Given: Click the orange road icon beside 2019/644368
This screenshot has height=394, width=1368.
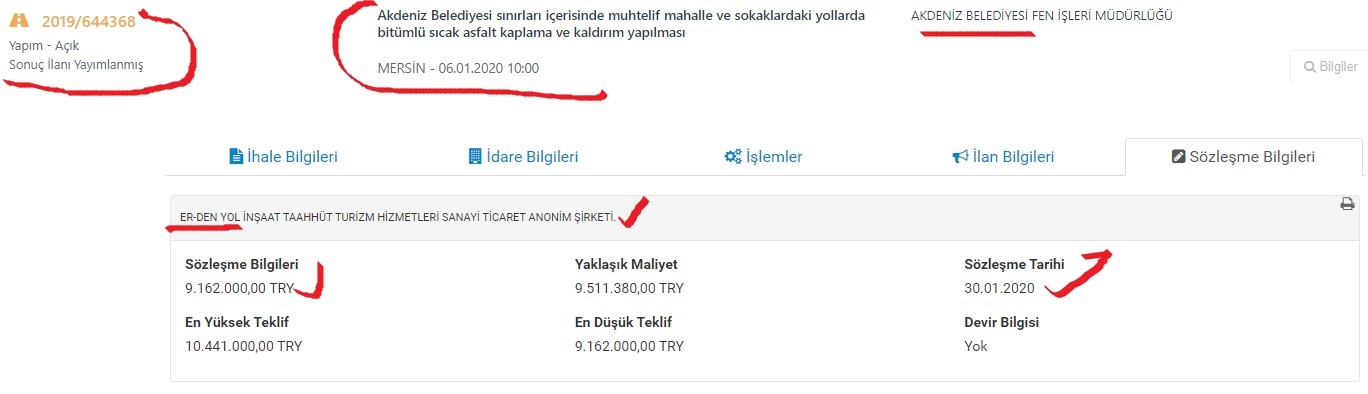Looking at the screenshot, I should (x=19, y=20).
